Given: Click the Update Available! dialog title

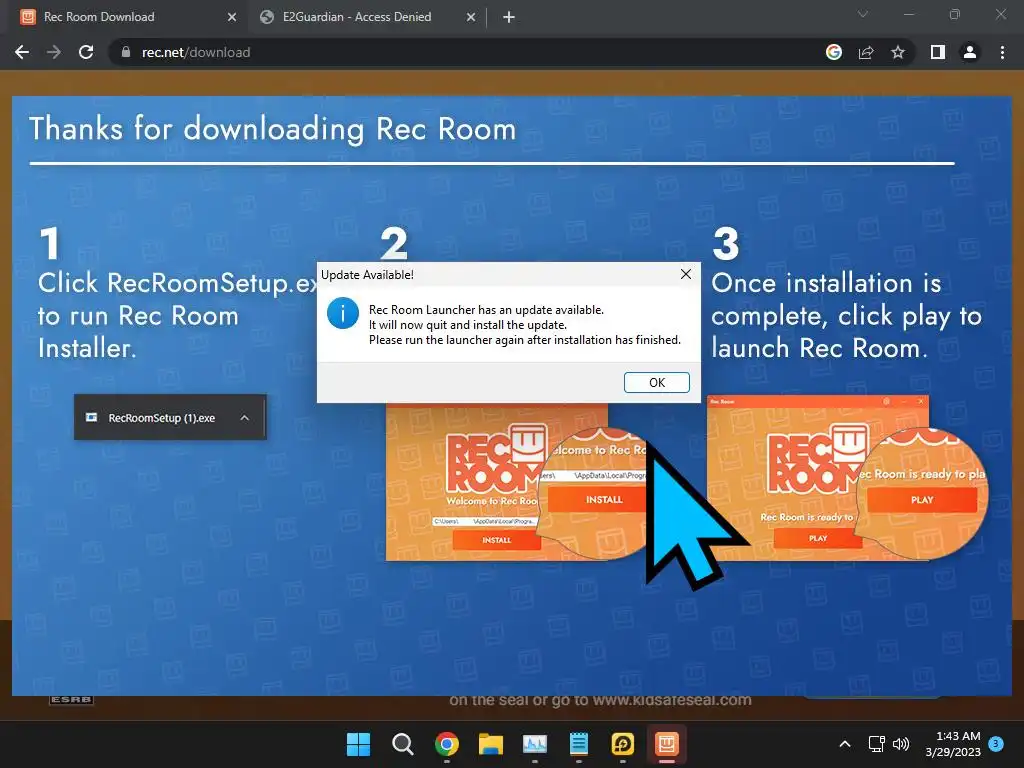Looking at the screenshot, I should pyautogui.click(x=367, y=275).
